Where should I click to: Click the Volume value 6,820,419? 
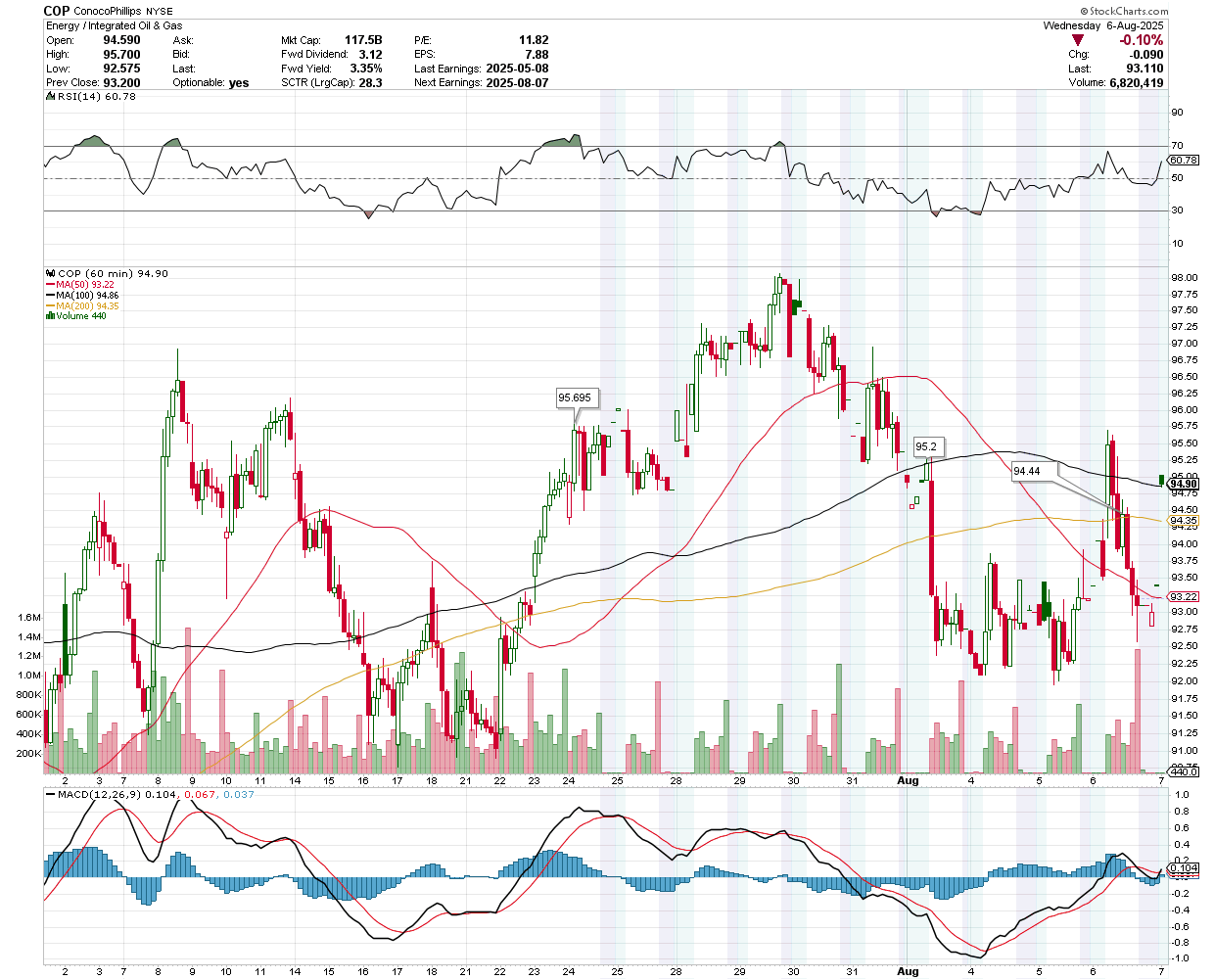tap(1137, 83)
